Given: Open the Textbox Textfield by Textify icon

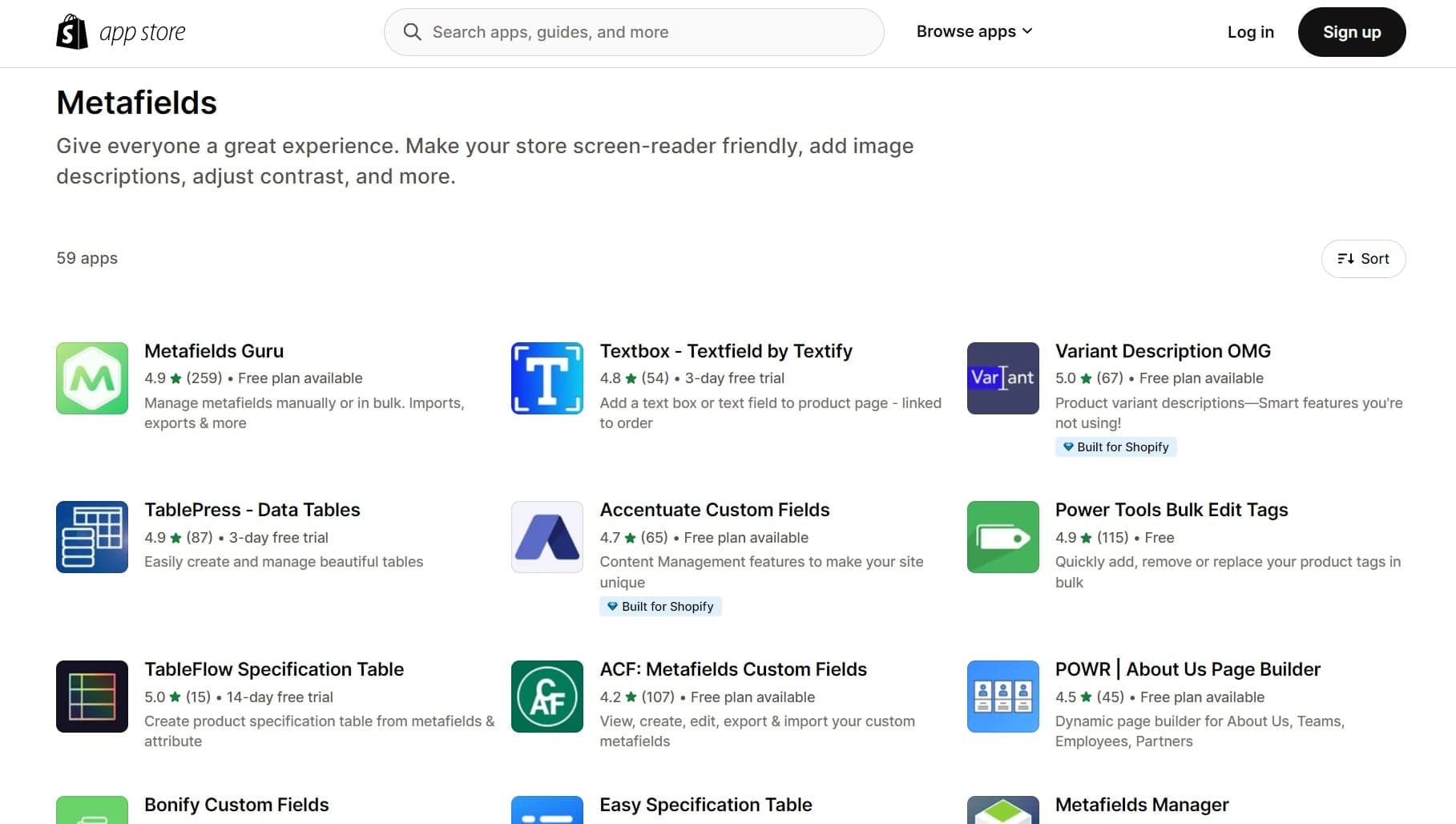Looking at the screenshot, I should coord(547,378).
